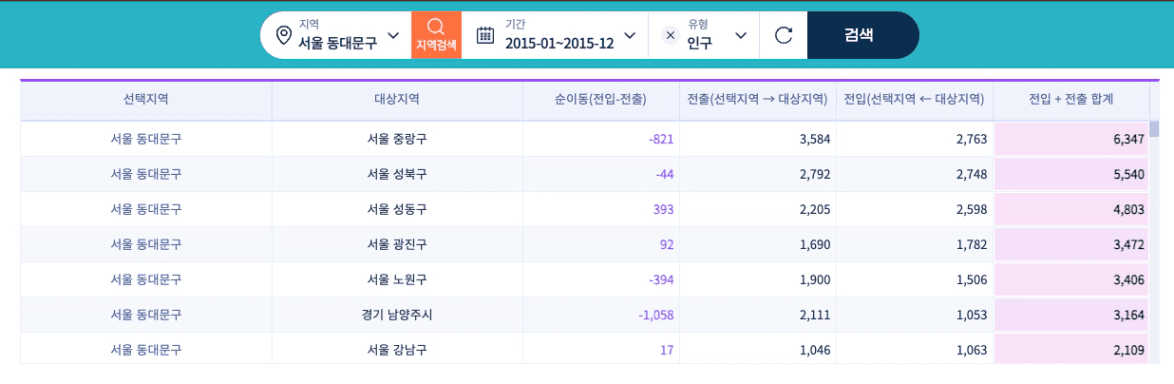Screen dimensions: 1174x384
Task: Select the 서울 강남구 row cell
Action: coord(397,350)
